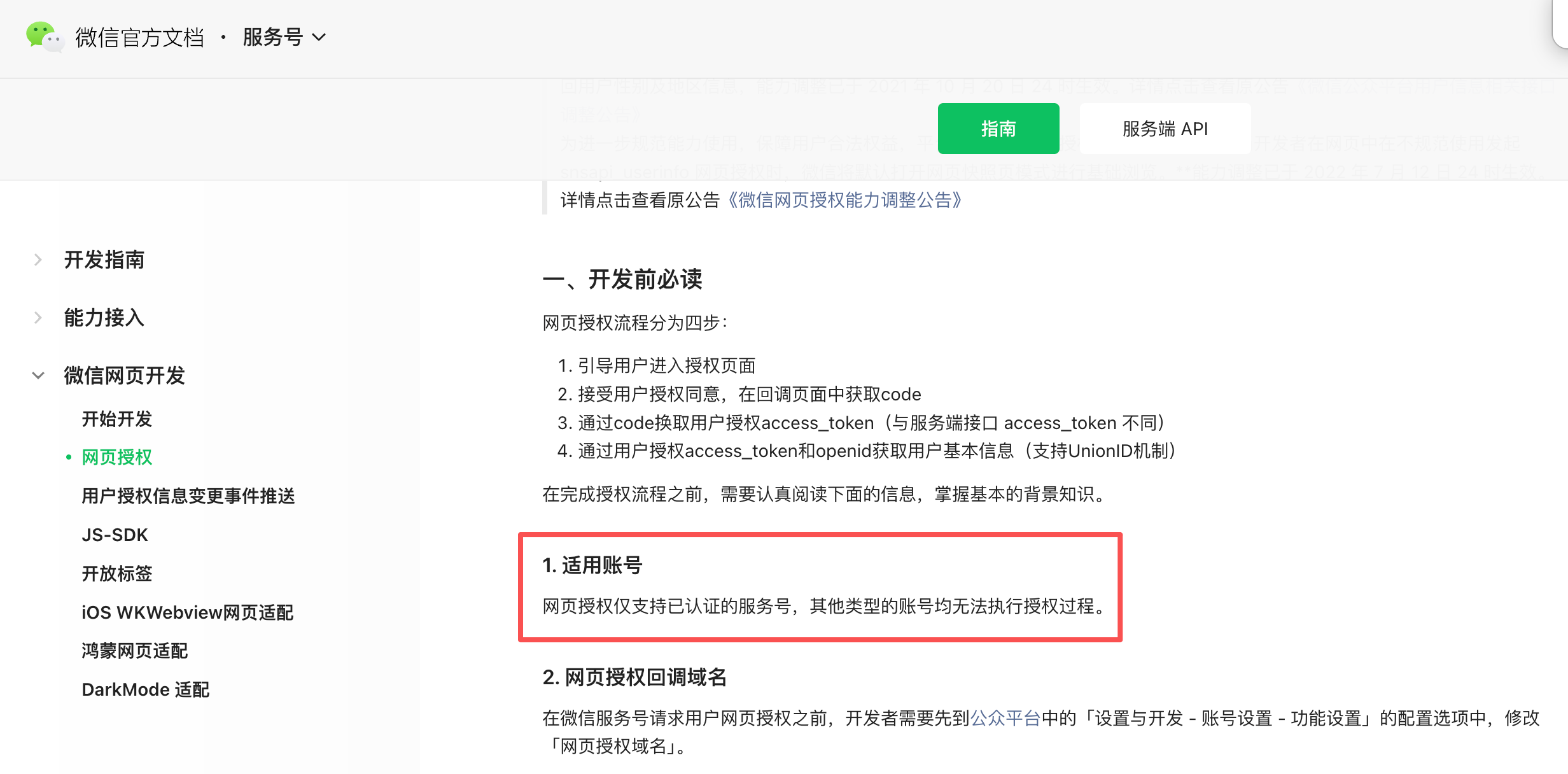The height and width of the screenshot is (774, 1568).
Task: Expand the 开发指南 chevron
Action: tap(38, 260)
